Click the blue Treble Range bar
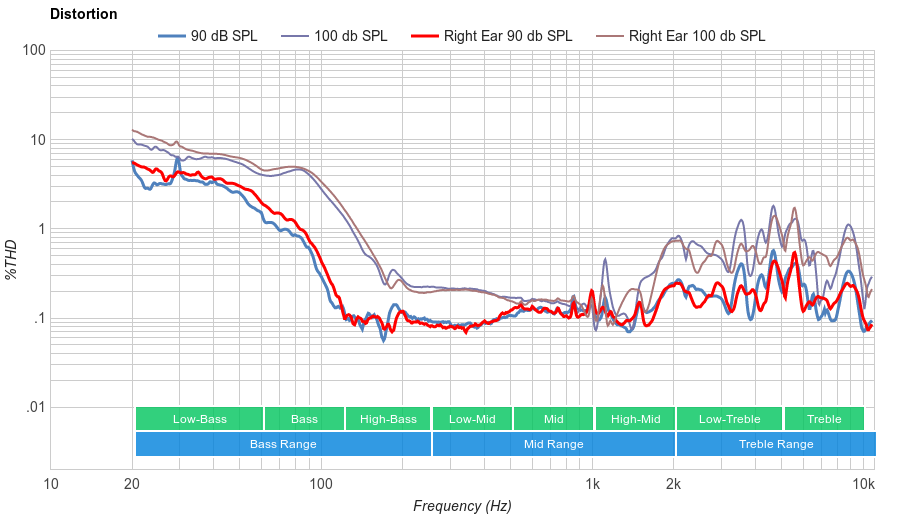Image resolution: width=900 pixels, height=520 pixels. (x=775, y=444)
